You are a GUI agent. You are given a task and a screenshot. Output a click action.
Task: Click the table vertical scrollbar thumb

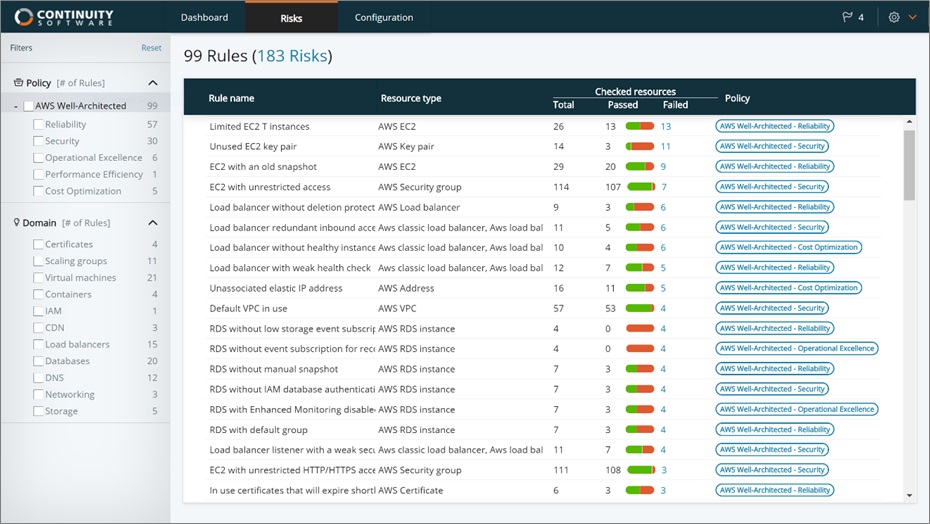pos(909,165)
